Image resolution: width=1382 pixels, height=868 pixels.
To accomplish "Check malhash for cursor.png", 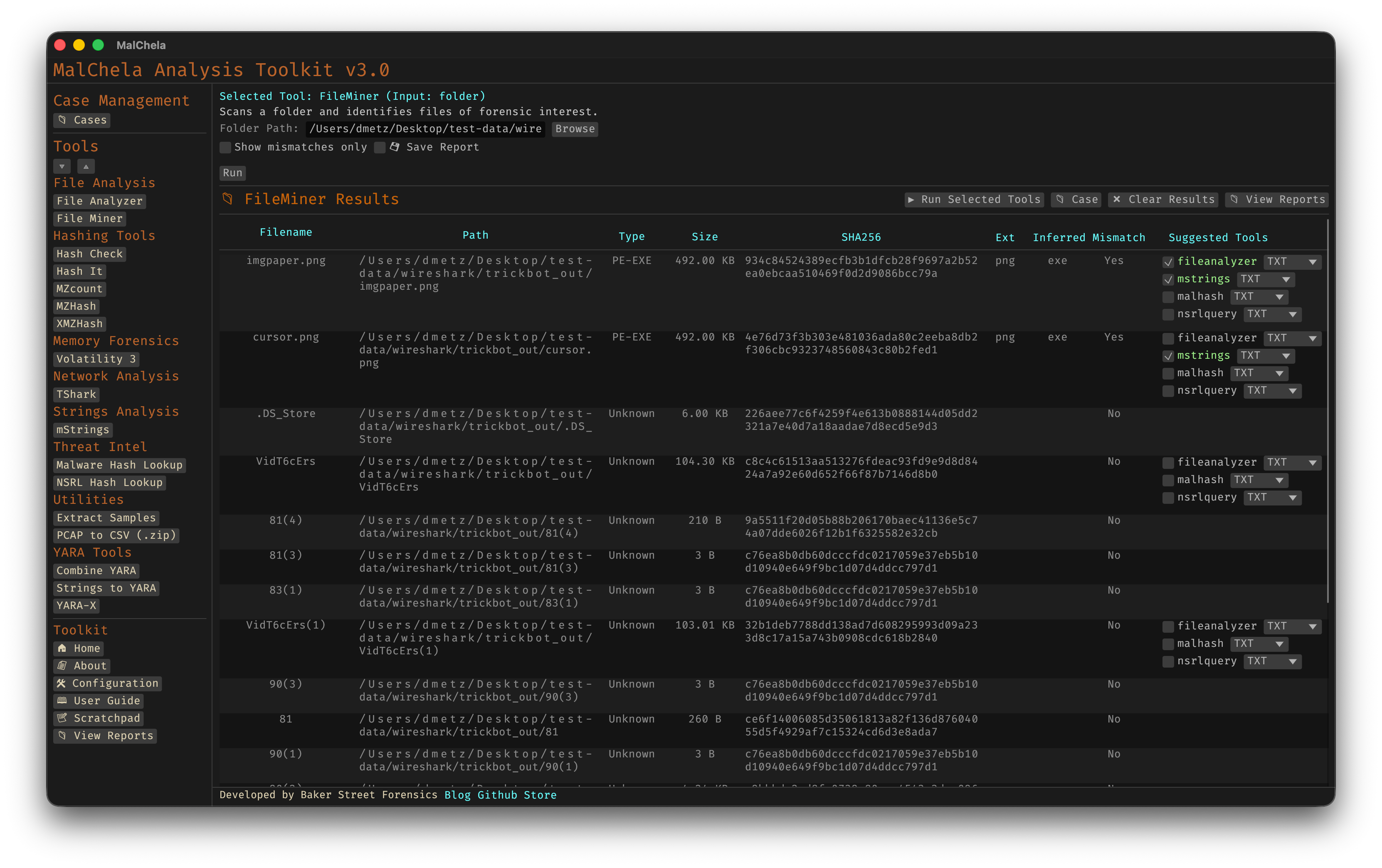I will pyautogui.click(x=1168, y=373).
